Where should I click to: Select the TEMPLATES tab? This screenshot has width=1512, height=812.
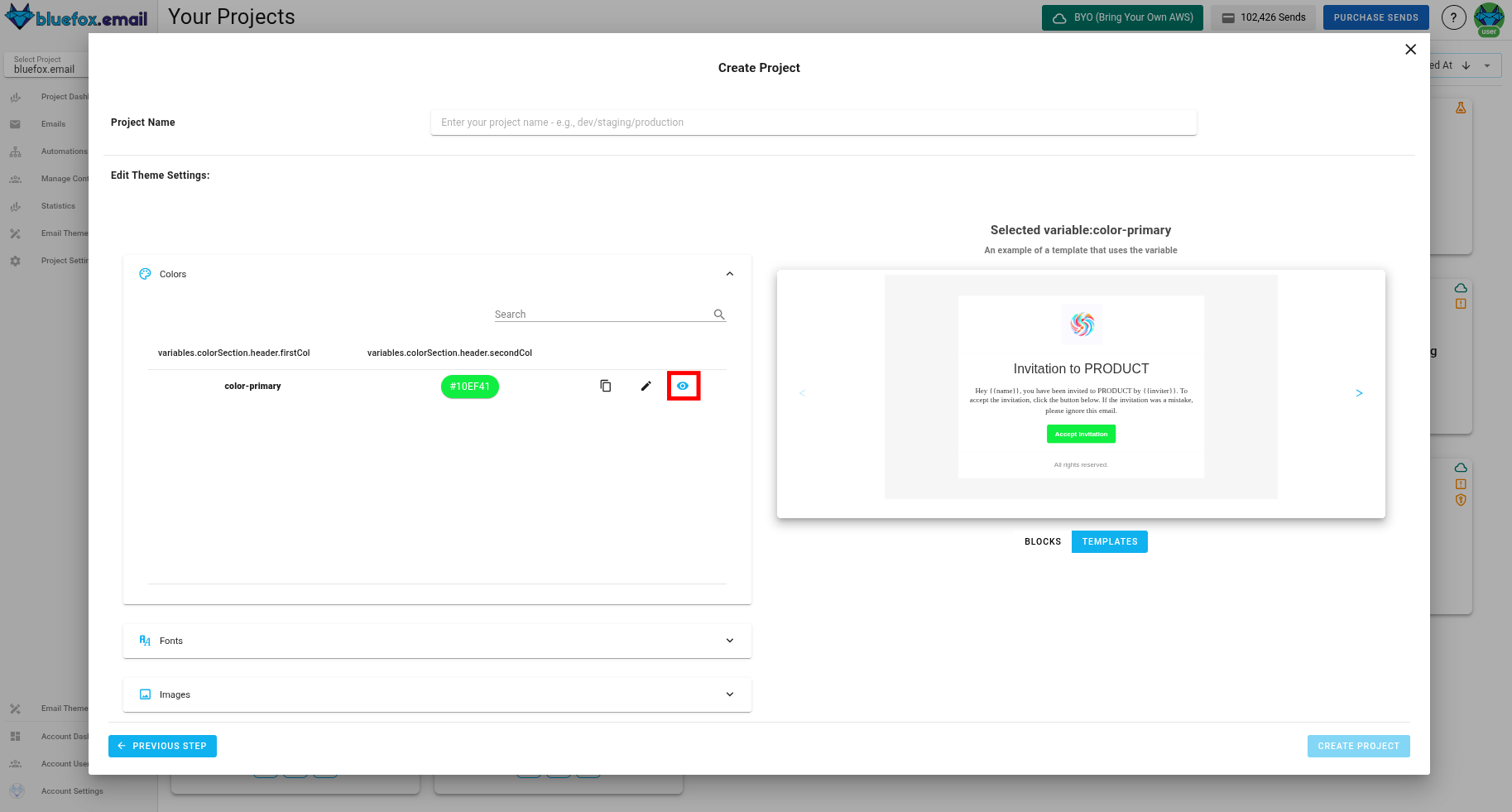point(1109,541)
